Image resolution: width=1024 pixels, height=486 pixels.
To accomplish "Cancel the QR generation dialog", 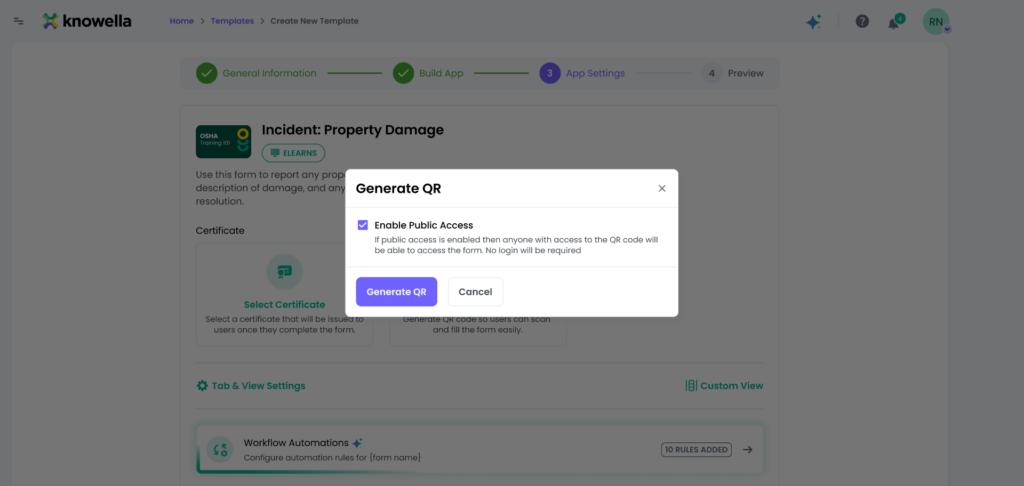I will pos(475,292).
